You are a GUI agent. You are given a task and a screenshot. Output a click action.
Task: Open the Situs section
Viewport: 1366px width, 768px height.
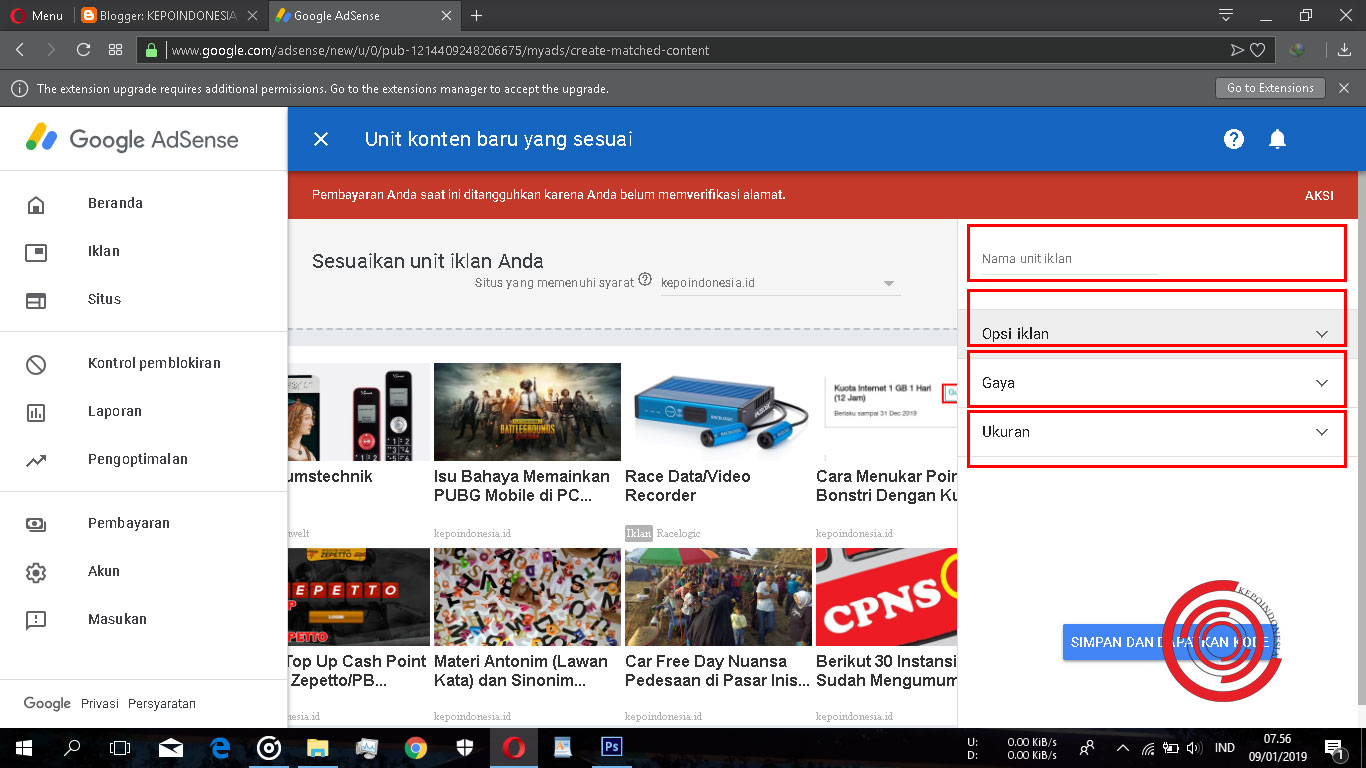(37, 299)
